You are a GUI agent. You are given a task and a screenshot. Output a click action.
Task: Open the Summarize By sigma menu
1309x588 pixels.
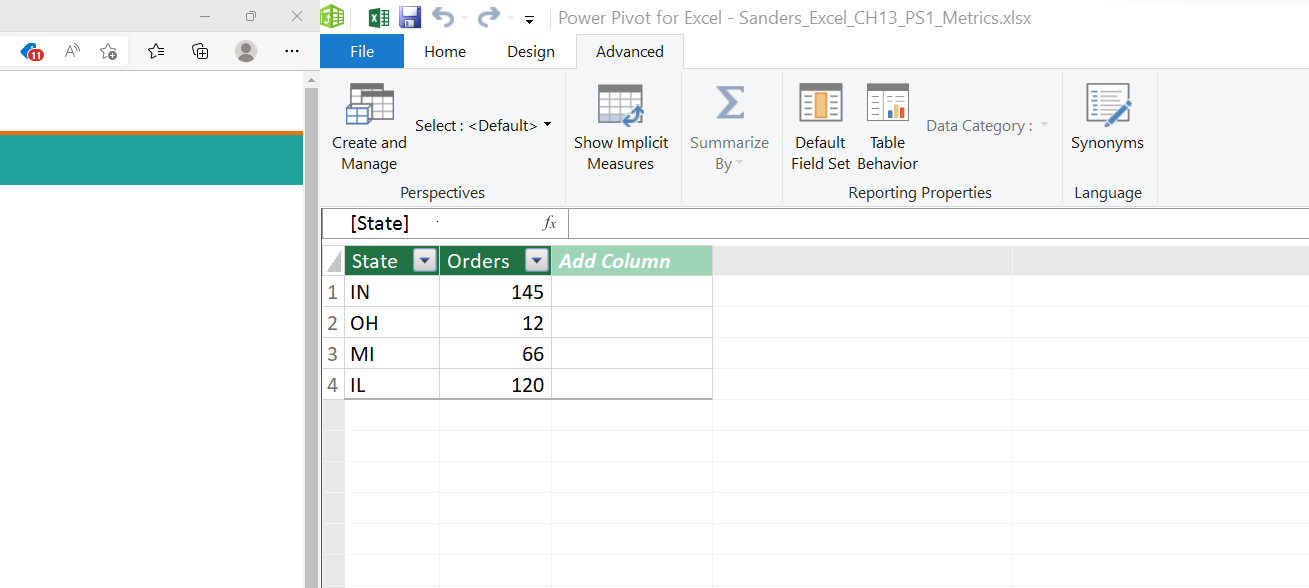(729, 127)
